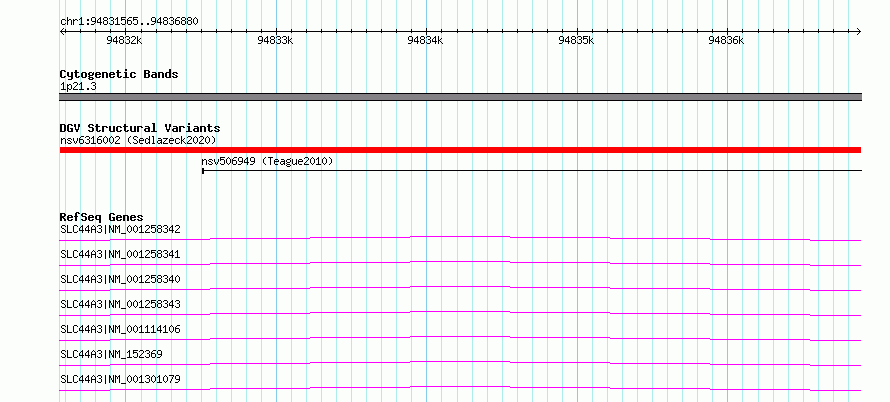Open transcript SLC44A3|NM_001258340 label
Screen dimensions: 890x402
(120, 280)
